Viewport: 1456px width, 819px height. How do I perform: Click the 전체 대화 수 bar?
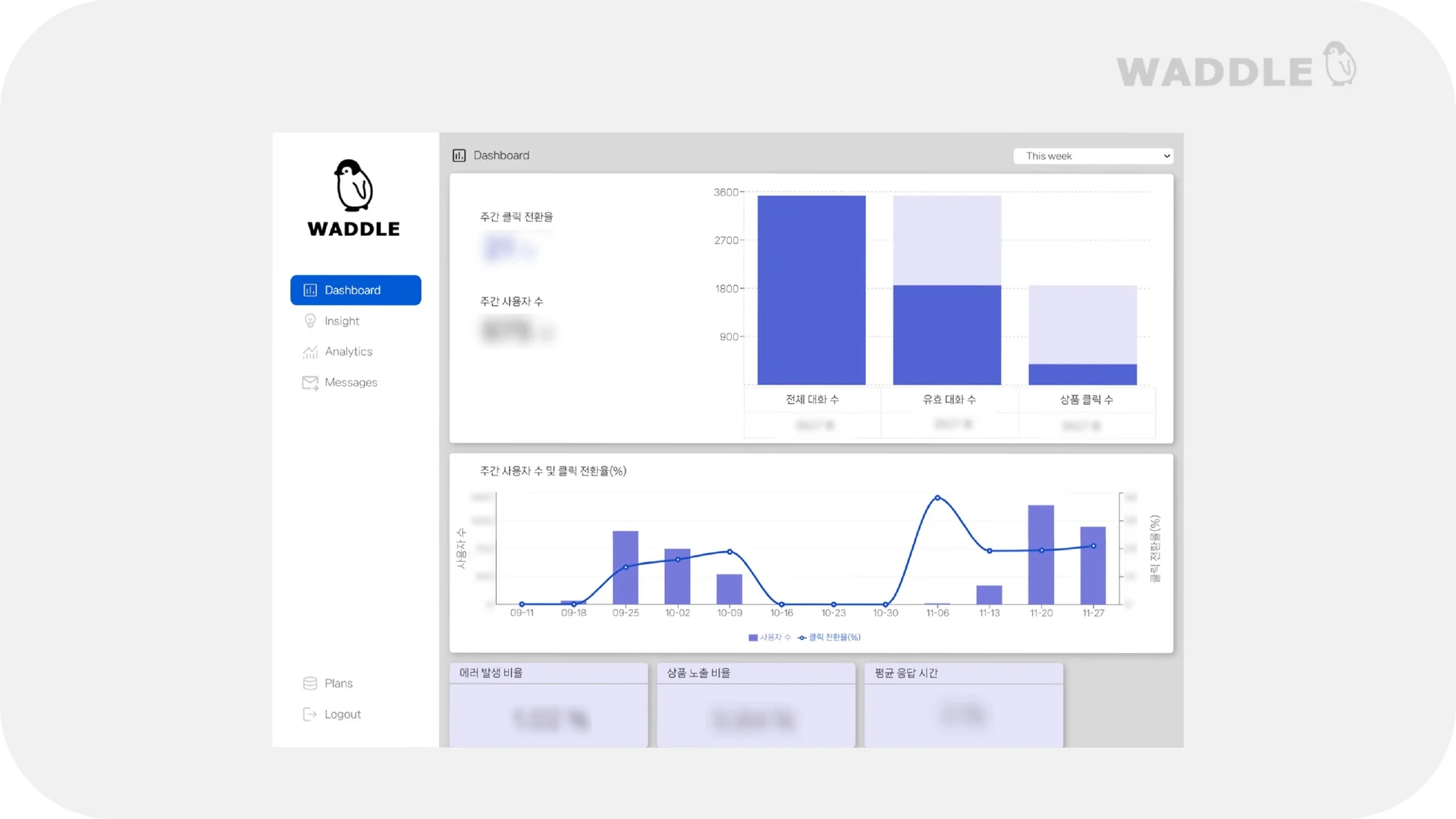811,290
